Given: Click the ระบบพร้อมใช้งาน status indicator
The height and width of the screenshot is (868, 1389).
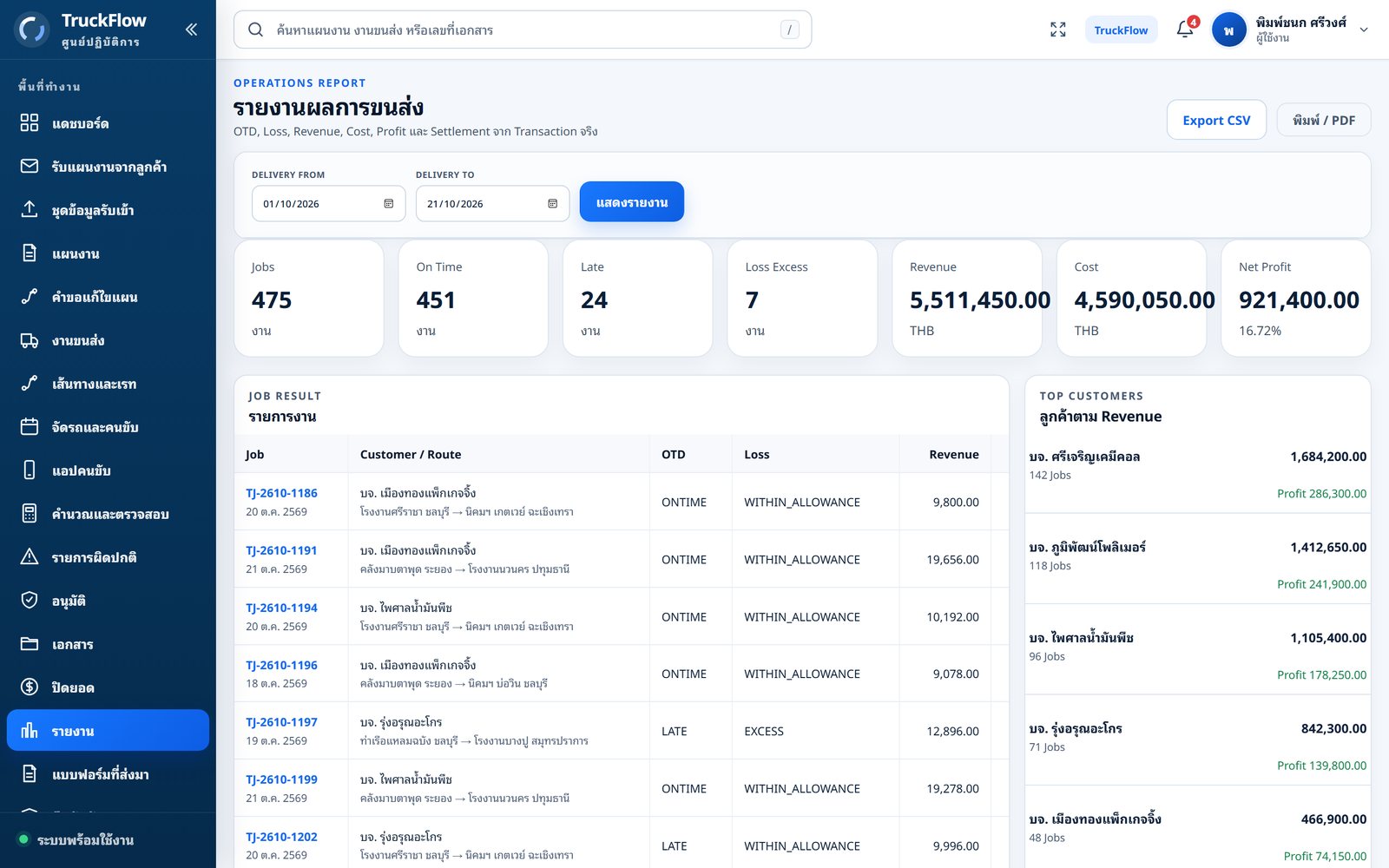Looking at the screenshot, I should click(76, 840).
